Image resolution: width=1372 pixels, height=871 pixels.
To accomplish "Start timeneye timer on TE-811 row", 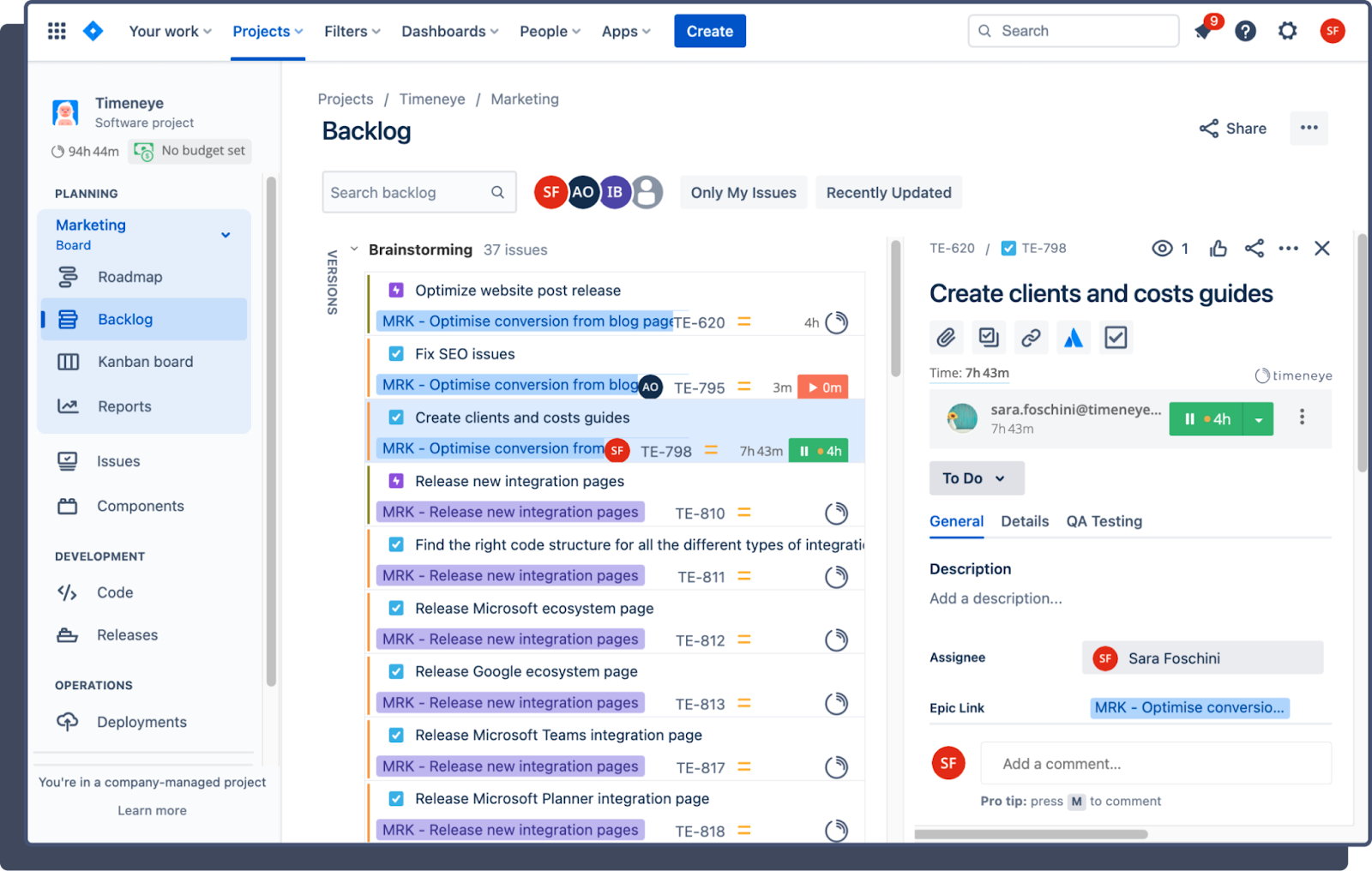I will pos(836,576).
